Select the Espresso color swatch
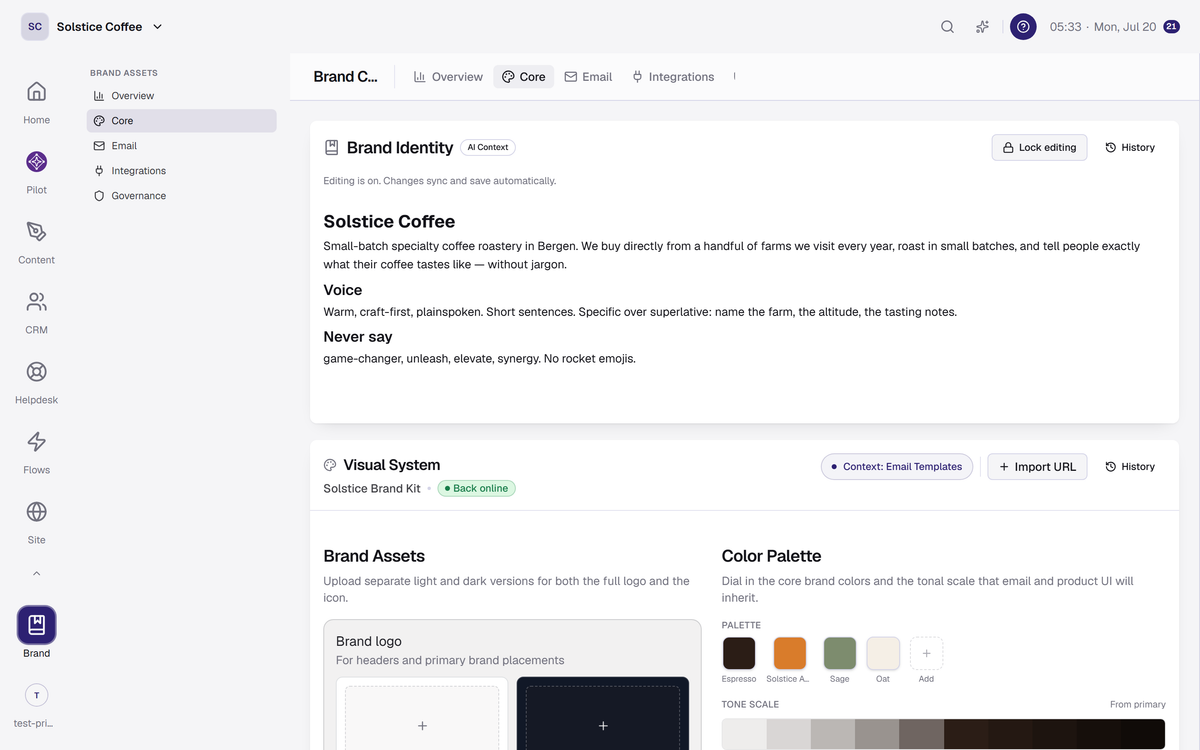The width and height of the screenshot is (1200, 750). (x=739, y=653)
